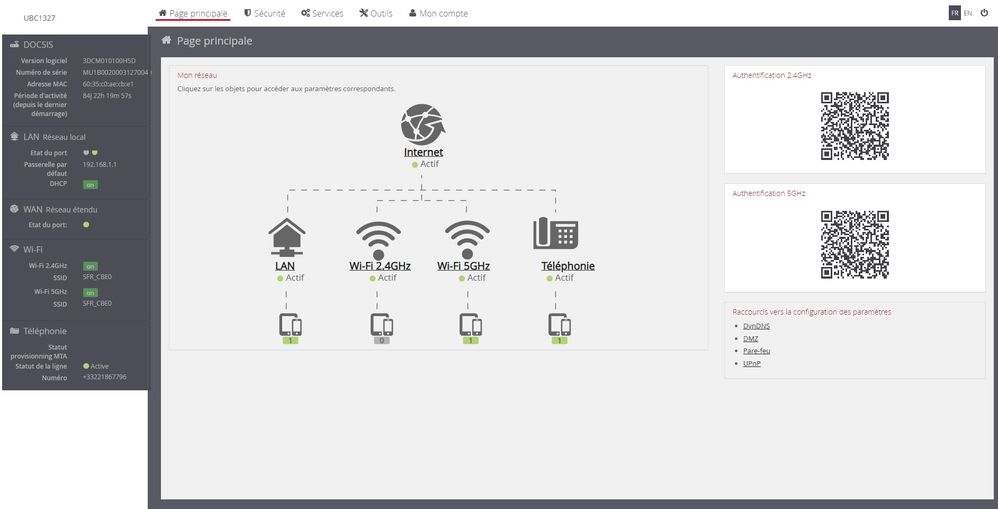Open the Pare-feu shortcut link
This screenshot has width=998, height=509.
(x=757, y=351)
